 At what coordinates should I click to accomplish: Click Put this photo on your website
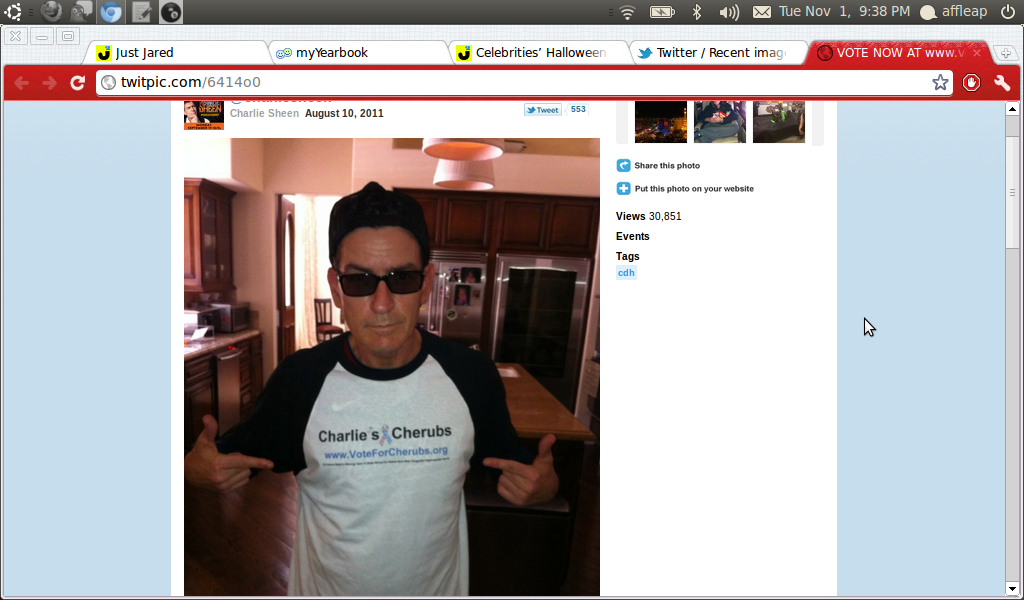[694, 189]
